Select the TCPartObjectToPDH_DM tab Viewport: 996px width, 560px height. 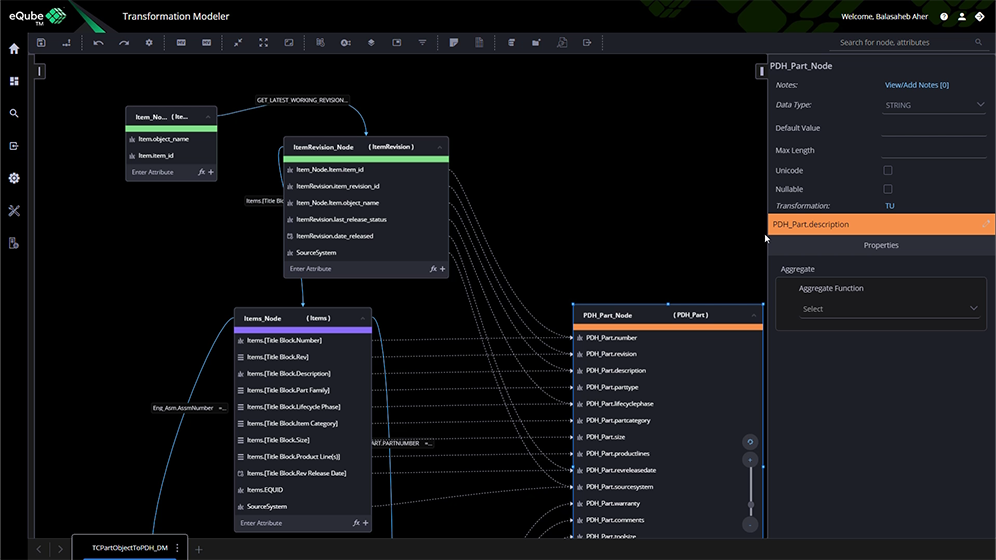pyautogui.click(x=129, y=548)
